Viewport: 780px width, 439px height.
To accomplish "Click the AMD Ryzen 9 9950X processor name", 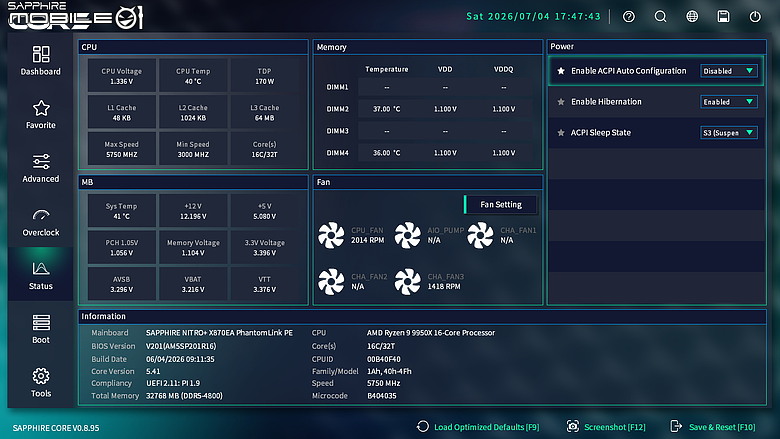I will [431, 333].
